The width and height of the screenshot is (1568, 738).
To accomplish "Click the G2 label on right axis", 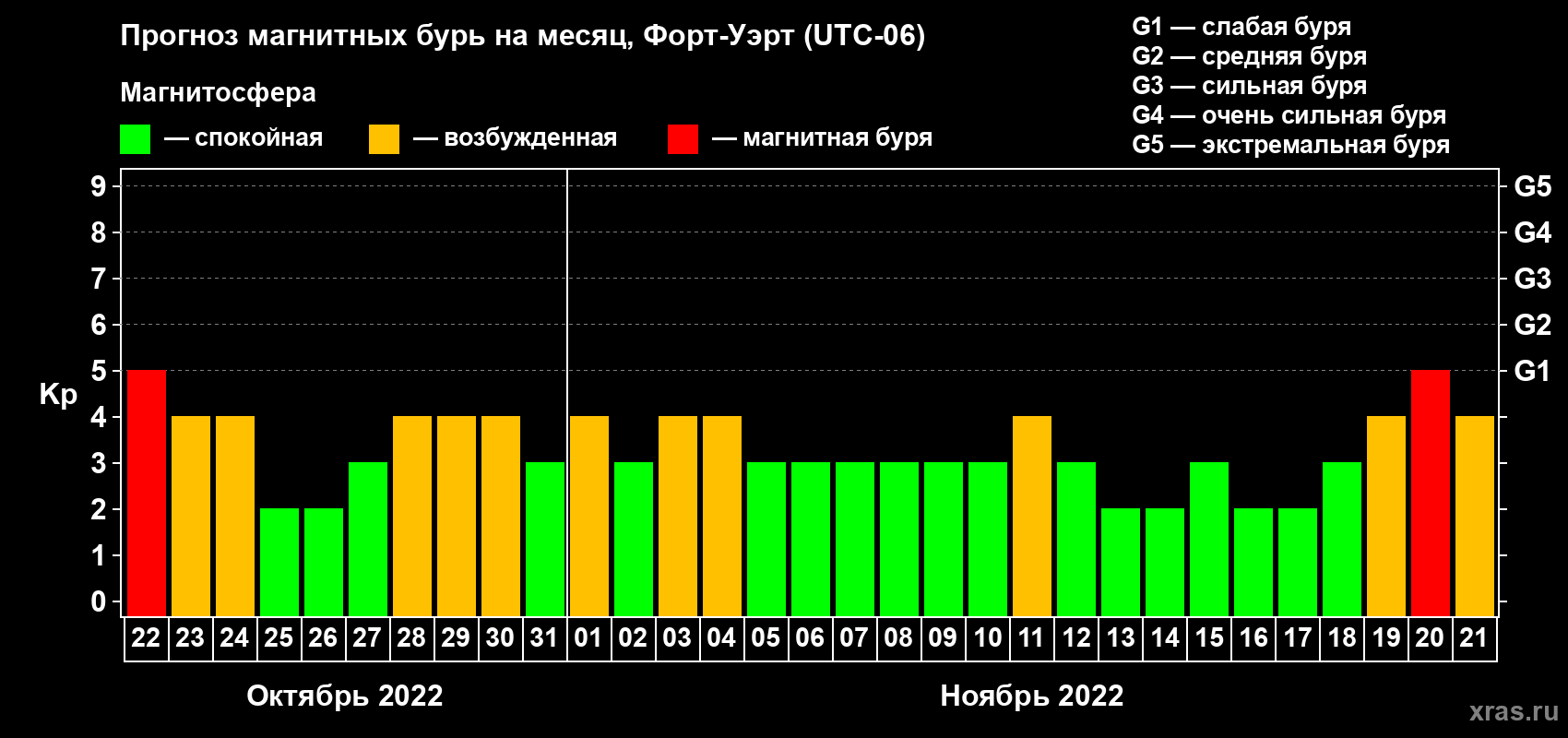I will pyautogui.click(x=1533, y=325).
